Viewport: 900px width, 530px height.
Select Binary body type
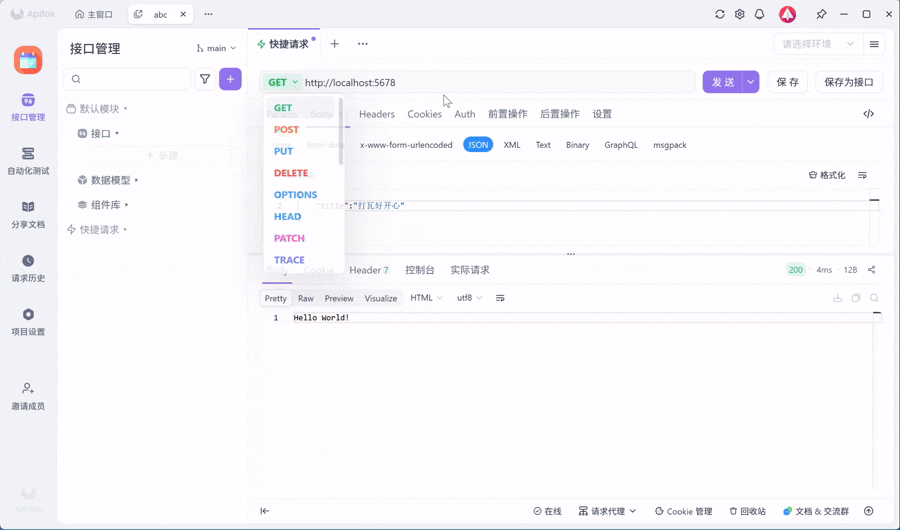(577, 145)
